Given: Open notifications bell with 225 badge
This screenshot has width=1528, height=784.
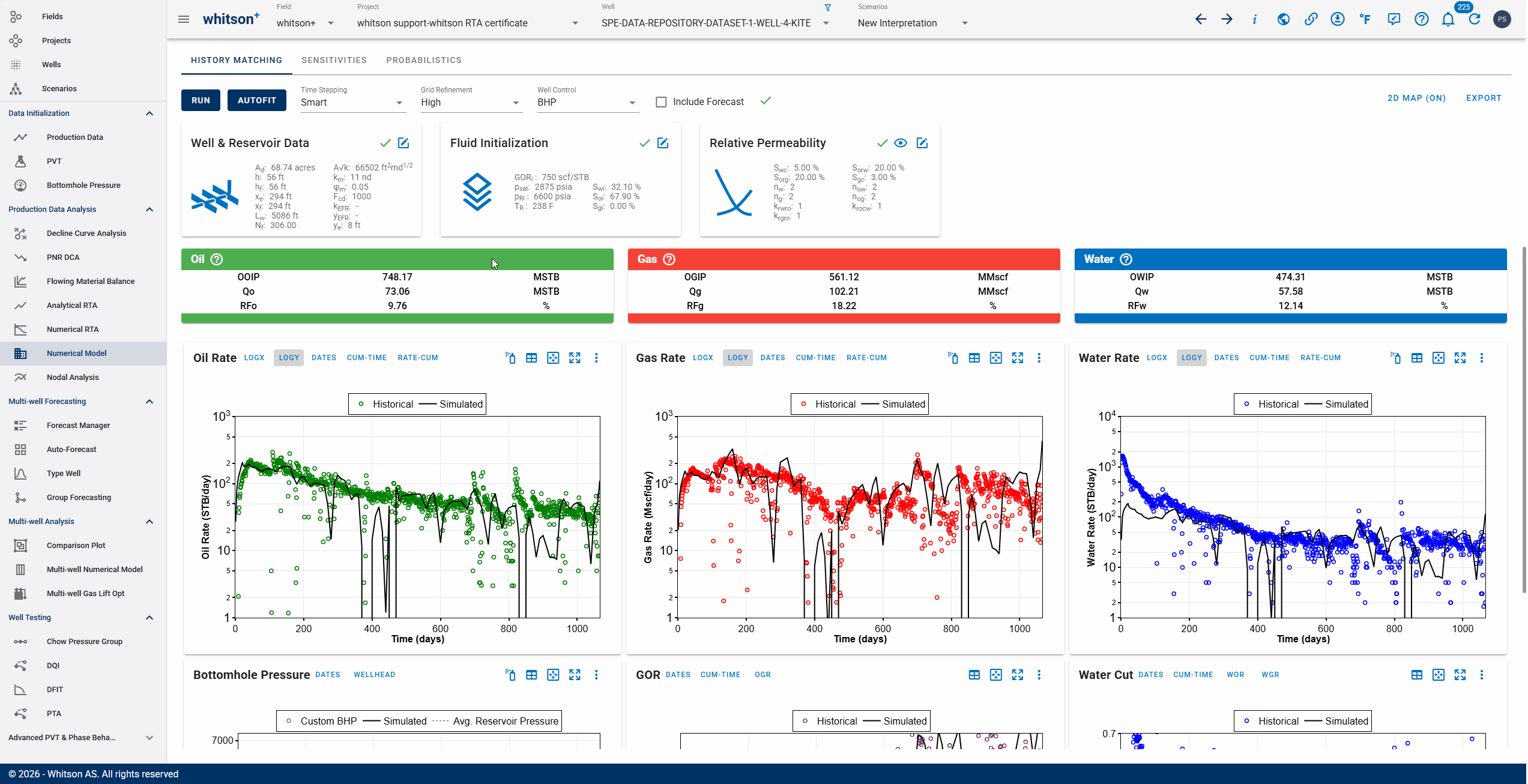Looking at the screenshot, I should [1448, 19].
